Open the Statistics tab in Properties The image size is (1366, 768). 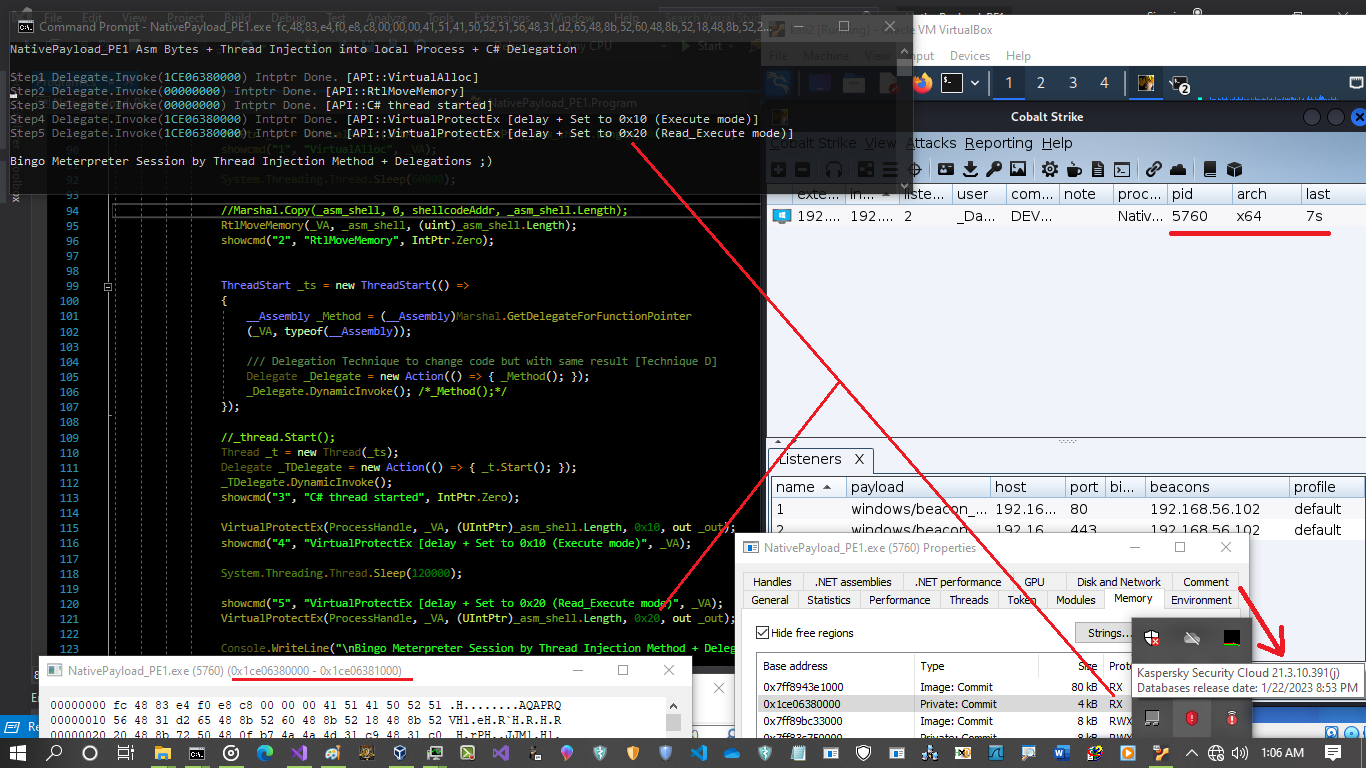click(x=829, y=600)
